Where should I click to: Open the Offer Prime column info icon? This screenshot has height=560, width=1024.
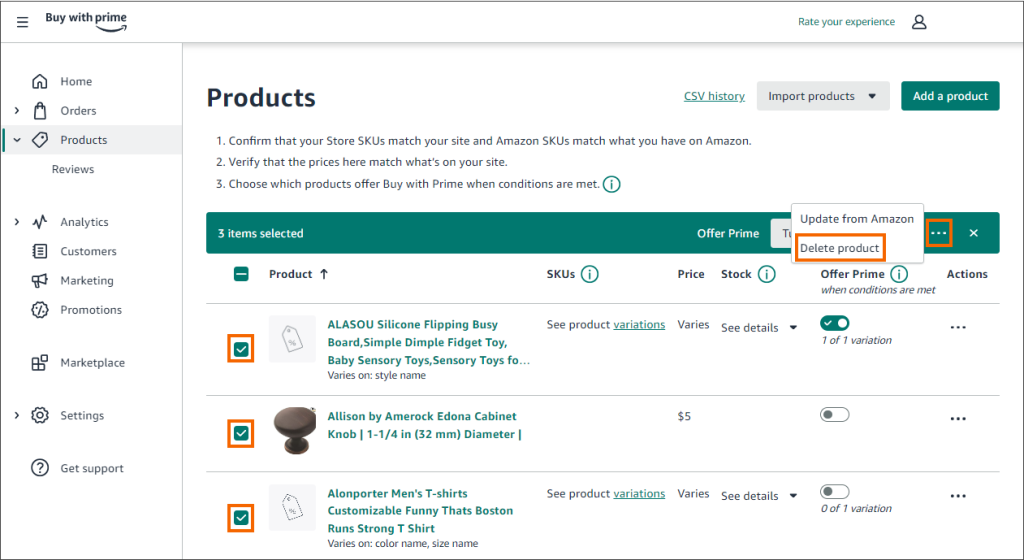coord(899,274)
